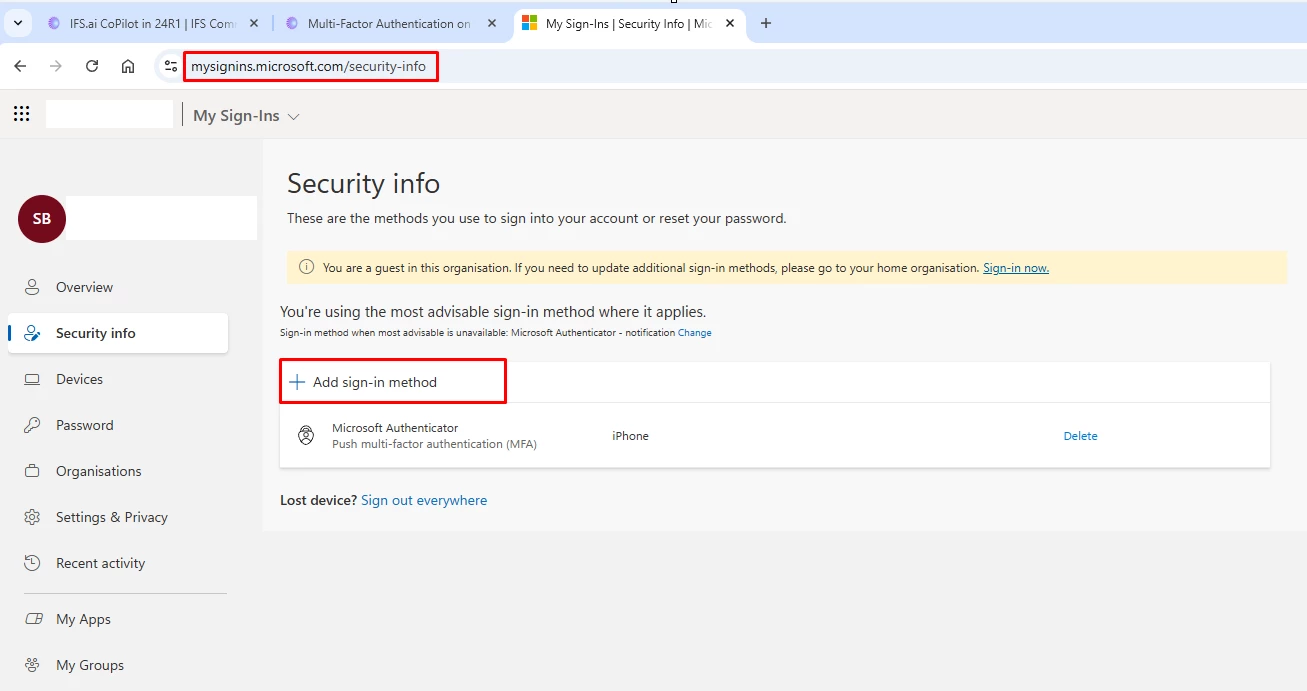
Task: Open Organisations in the sidebar
Action: [x=118, y=471]
